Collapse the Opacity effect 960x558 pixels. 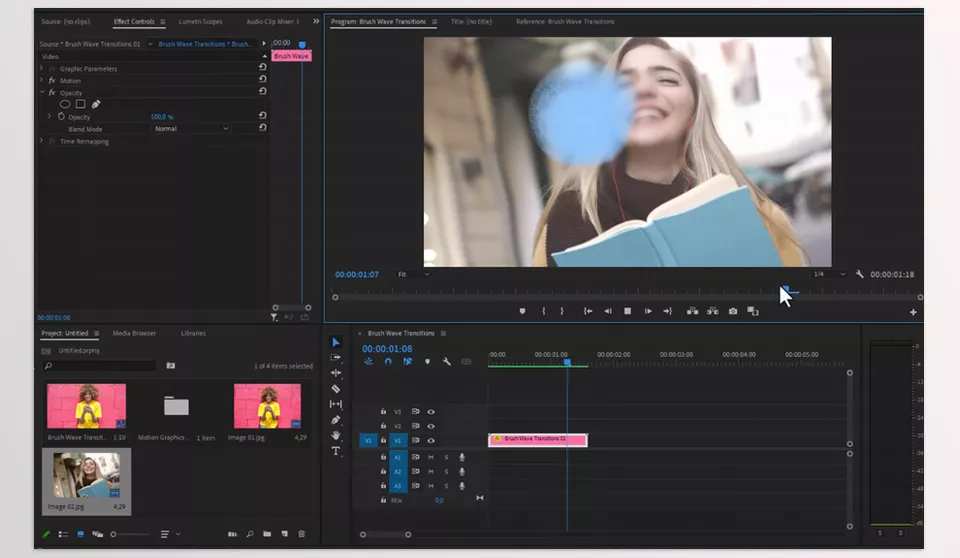tap(42, 92)
